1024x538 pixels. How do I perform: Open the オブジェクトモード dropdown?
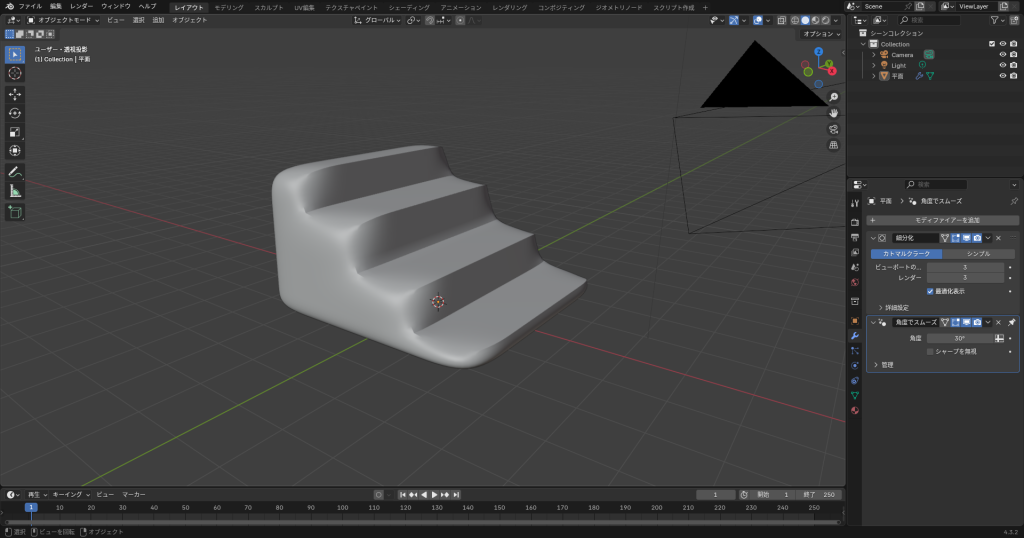click(63, 20)
